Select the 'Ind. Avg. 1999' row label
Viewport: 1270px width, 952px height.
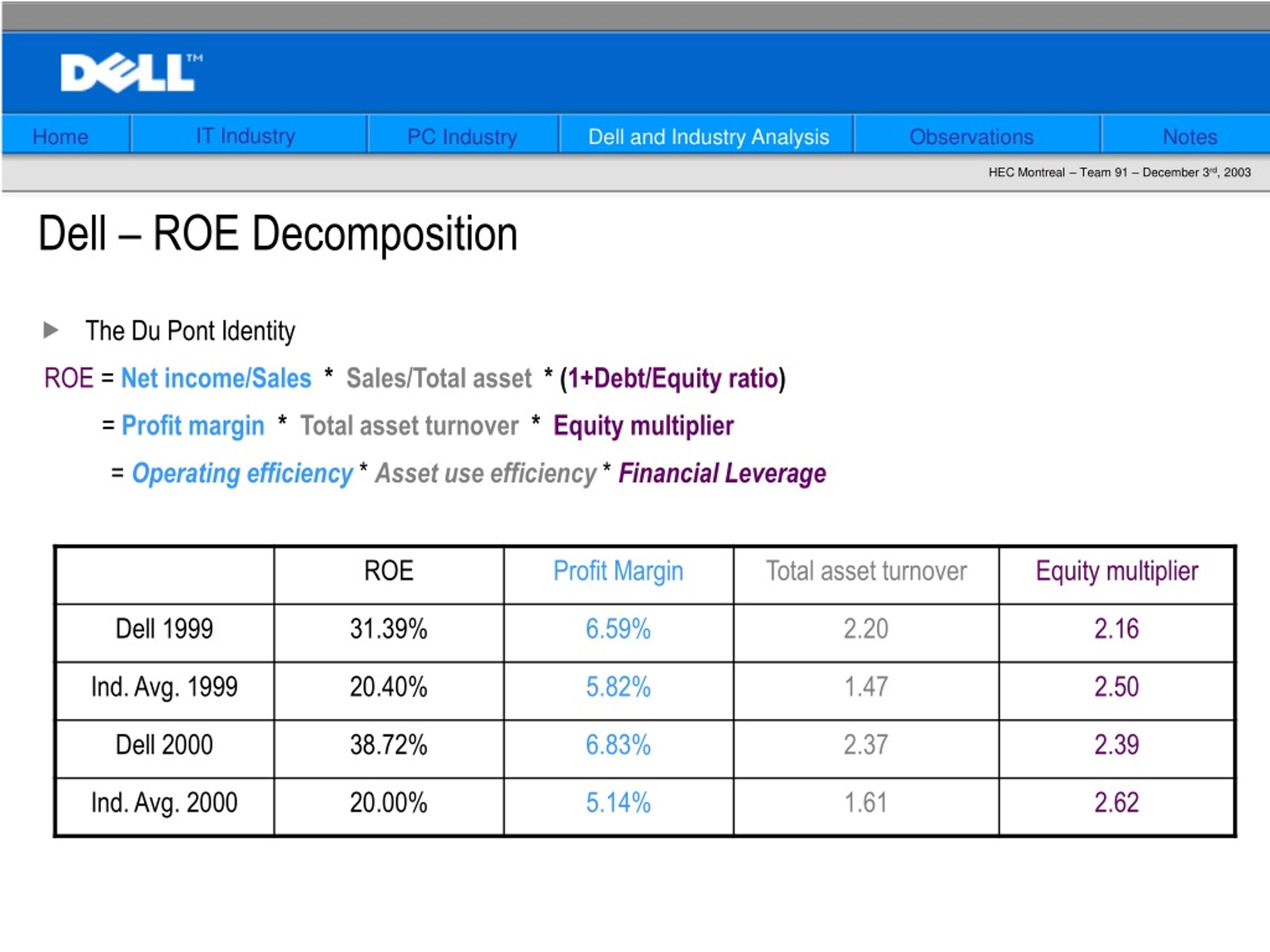click(164, 687)
